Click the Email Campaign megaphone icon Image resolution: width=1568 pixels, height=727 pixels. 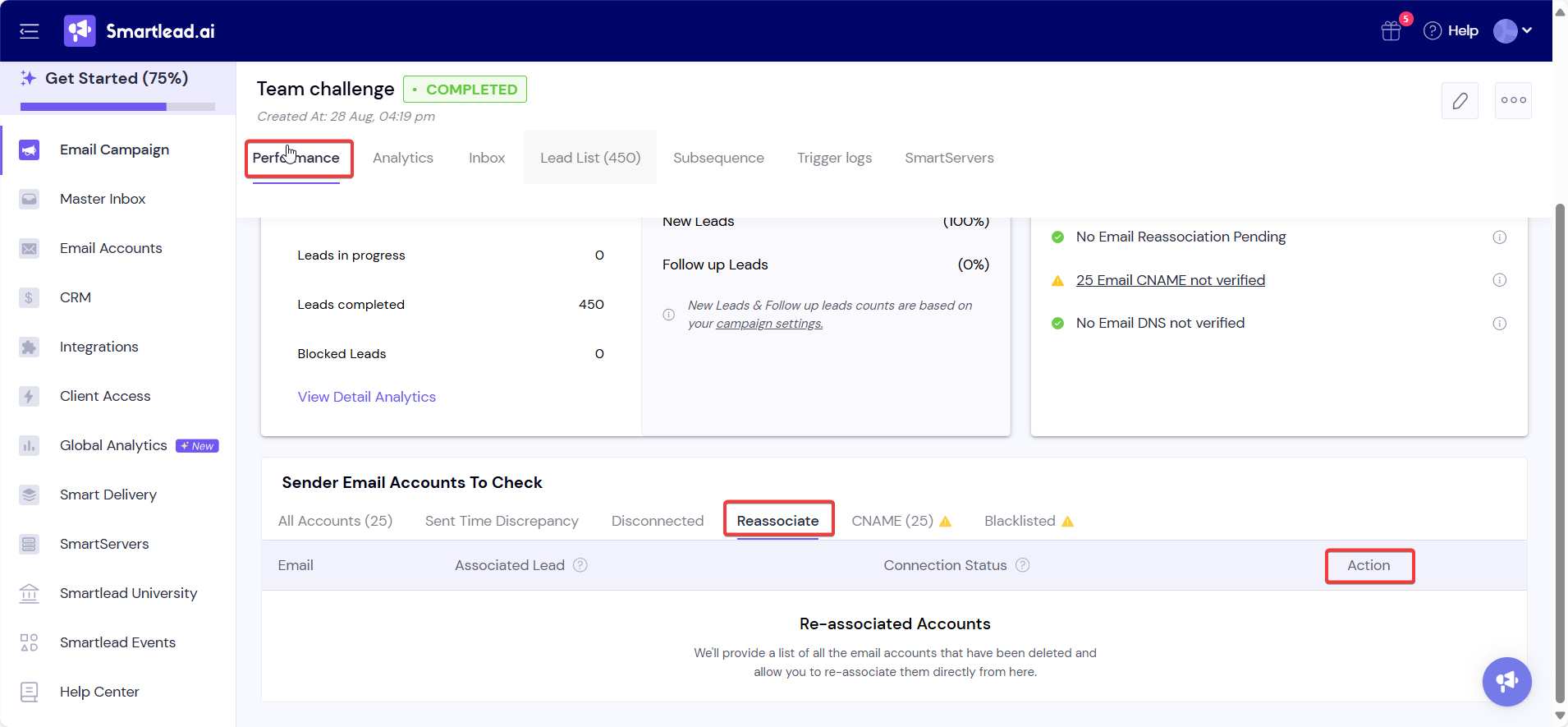(x=30, y=150)
